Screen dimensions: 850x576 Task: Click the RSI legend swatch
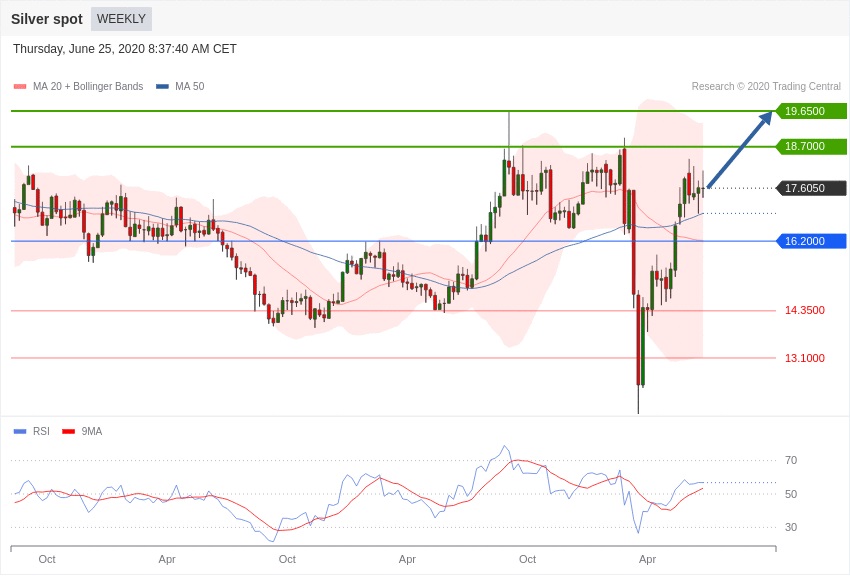click(x=20, y=432)
